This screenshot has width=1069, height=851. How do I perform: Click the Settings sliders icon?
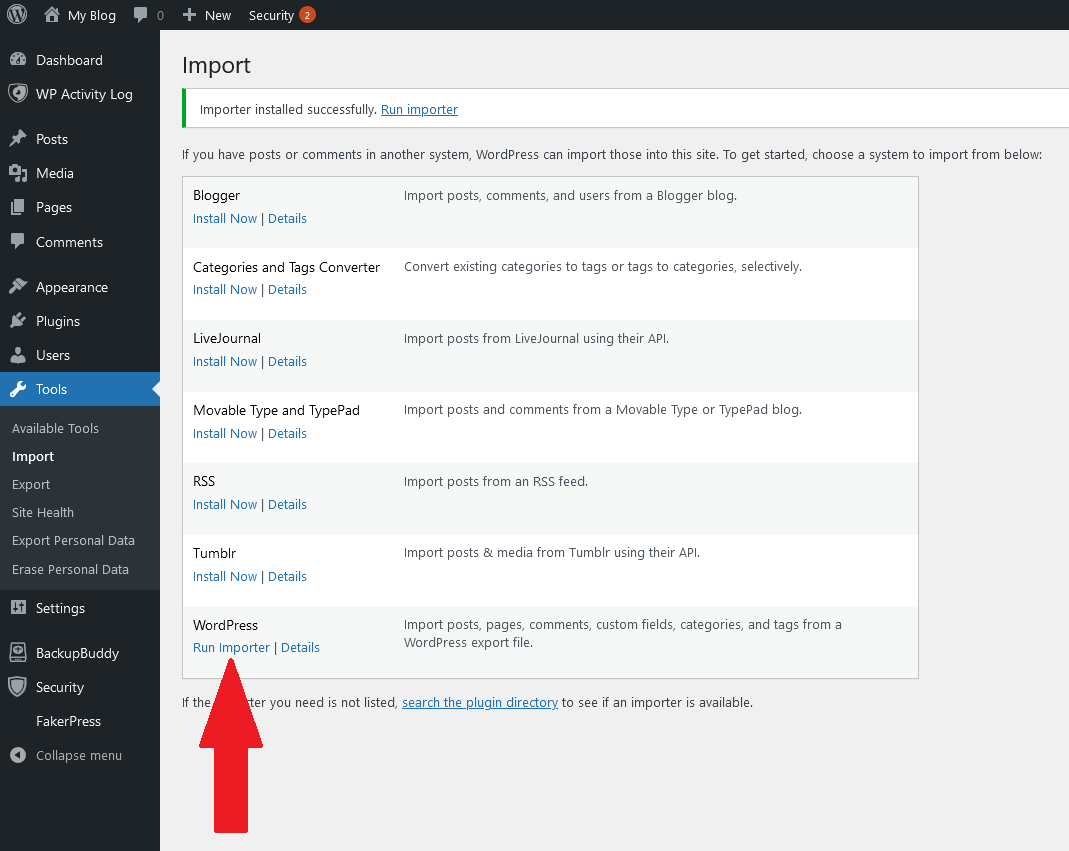click(x=18, y=608)
